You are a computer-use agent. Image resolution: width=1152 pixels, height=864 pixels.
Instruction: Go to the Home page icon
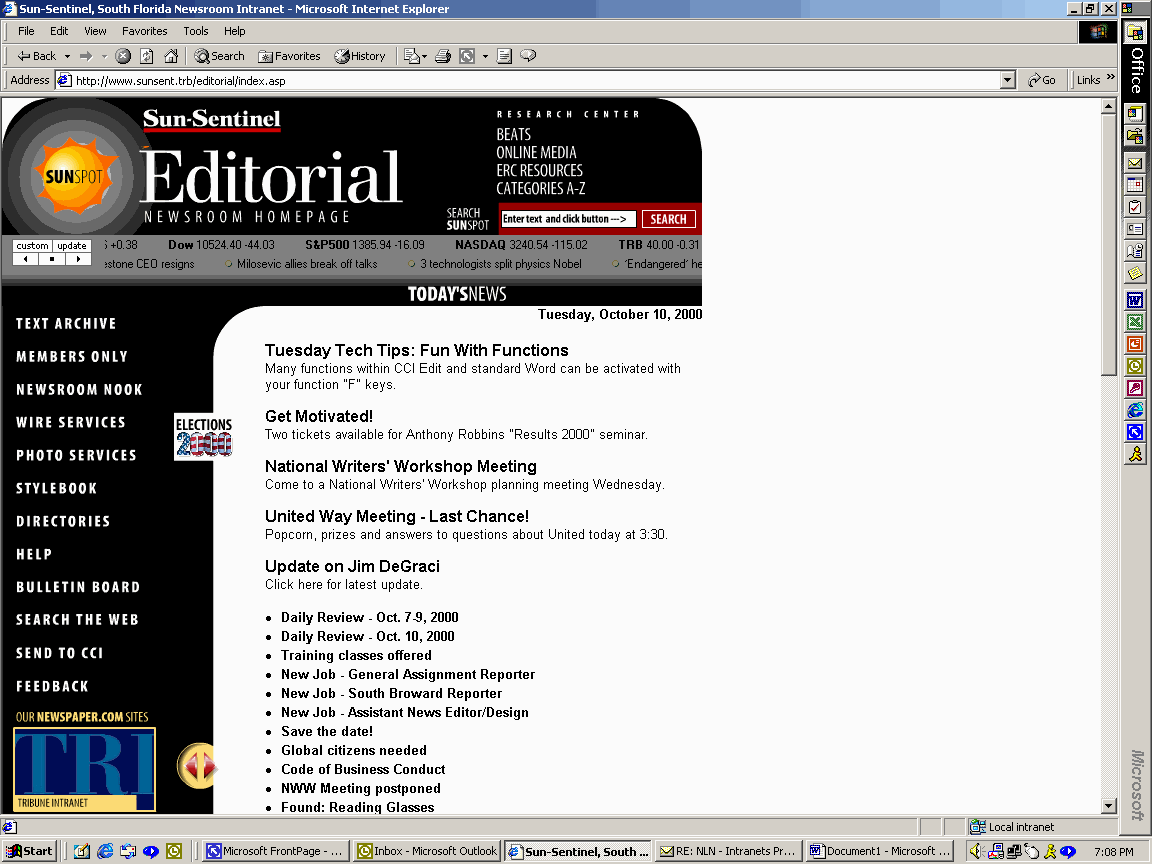(x=170, y=56)
